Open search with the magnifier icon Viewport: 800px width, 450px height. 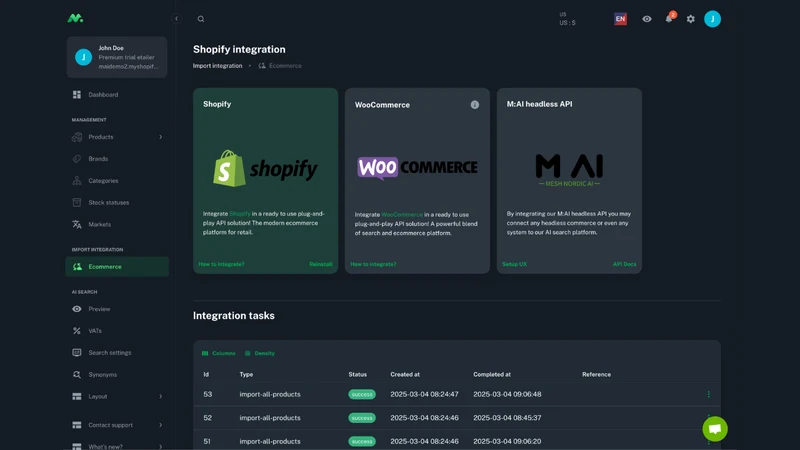[x=201, y=19]
